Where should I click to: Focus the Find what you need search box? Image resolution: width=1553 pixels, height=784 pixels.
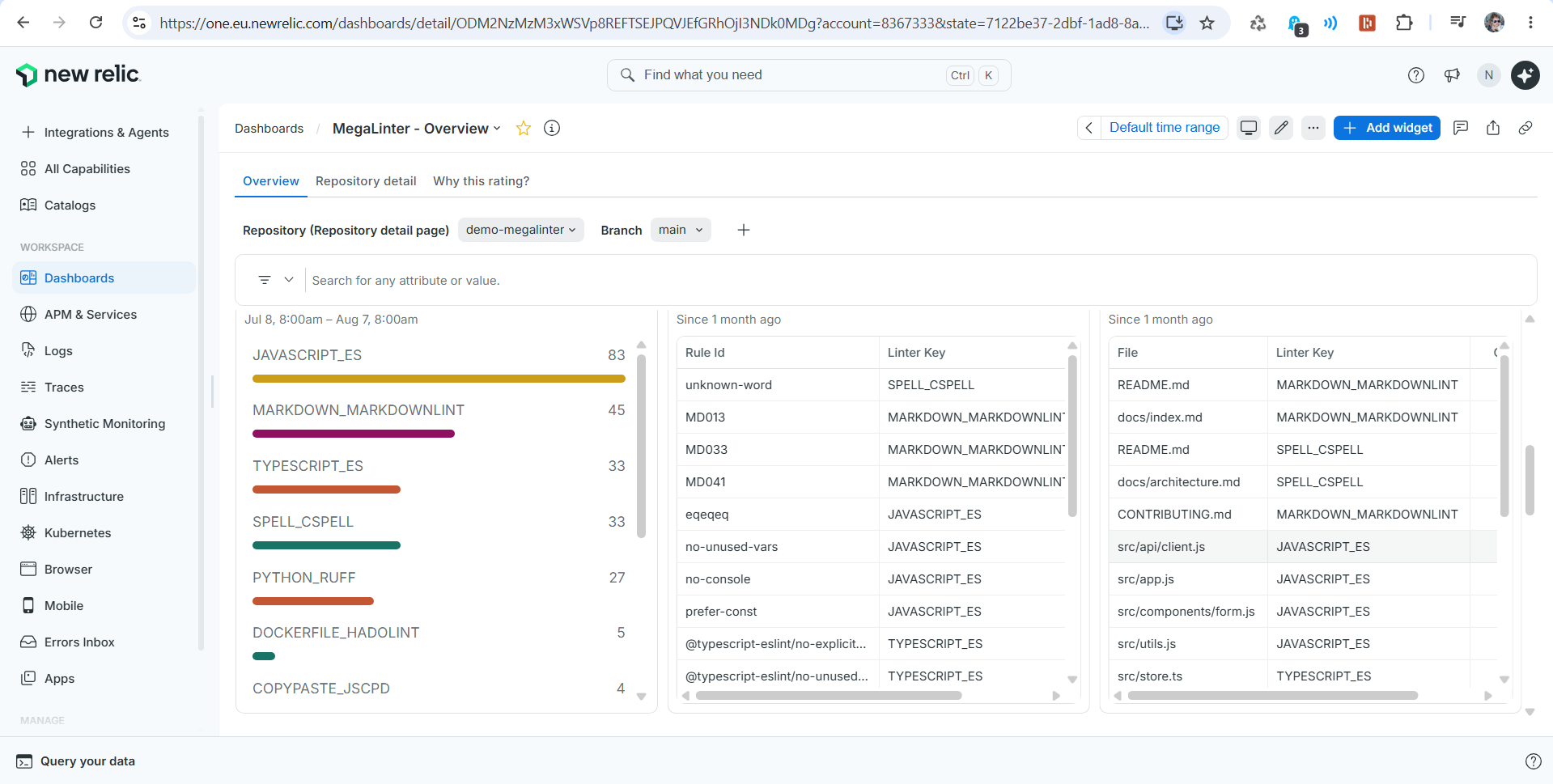809,75
